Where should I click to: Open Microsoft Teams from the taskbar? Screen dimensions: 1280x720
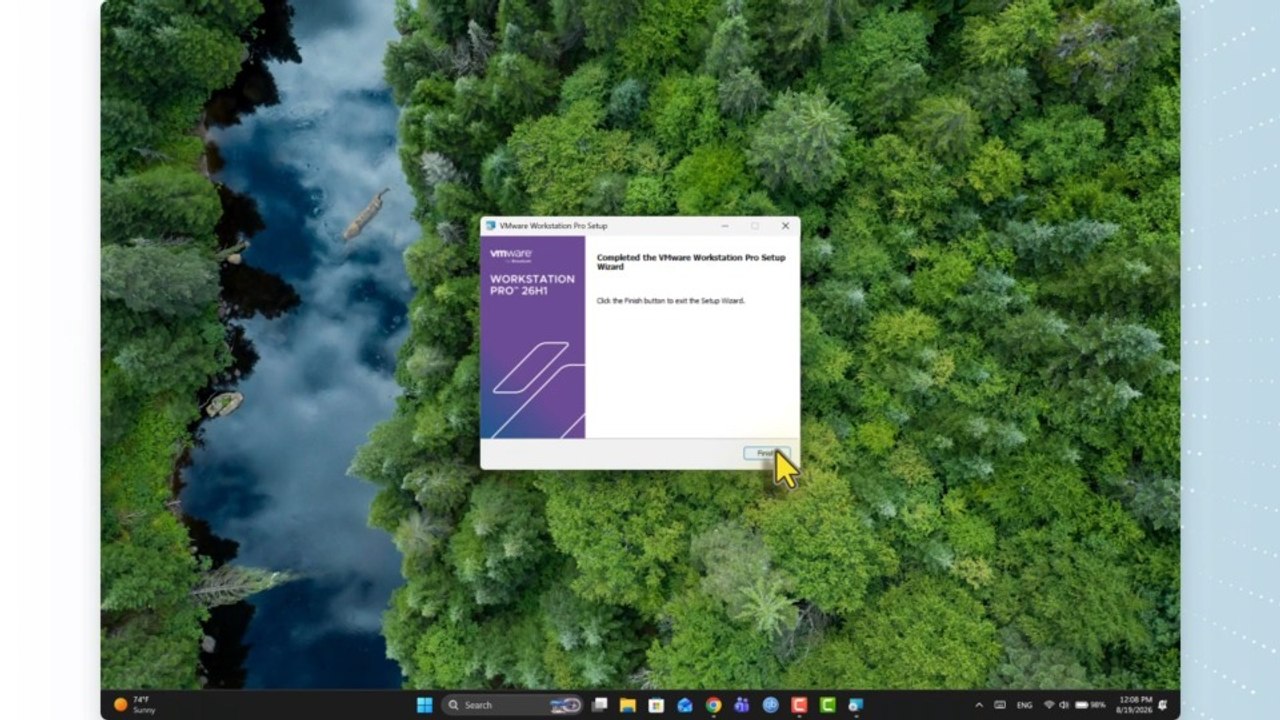(741, 705)
